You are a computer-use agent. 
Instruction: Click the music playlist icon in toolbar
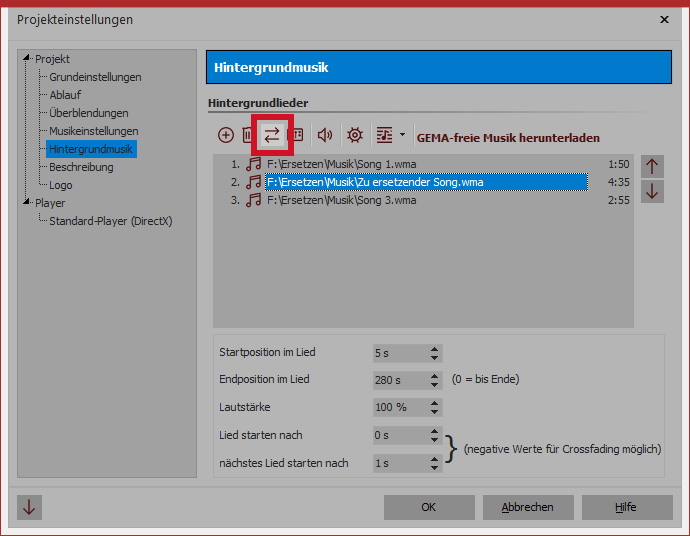coord(384,135)
